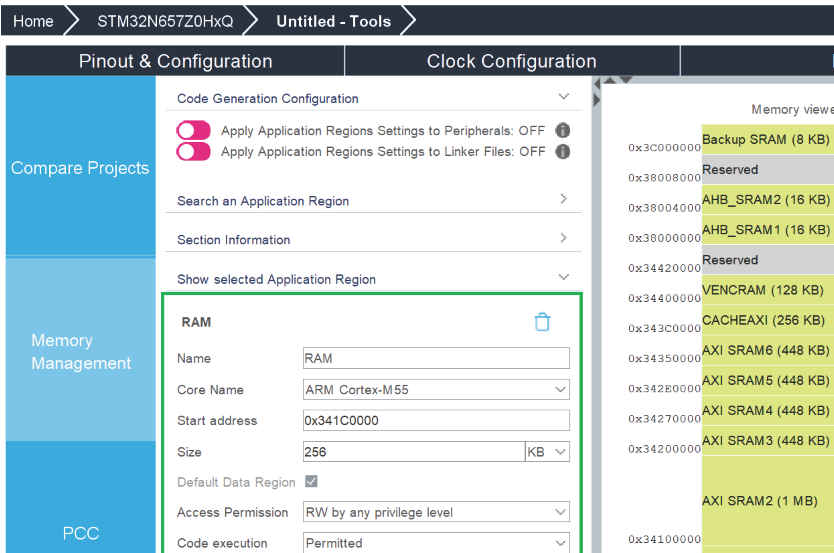This screenshot has height=553, width=834.
Task: Open the Access Permission dropdown
Action: point(436,512)
